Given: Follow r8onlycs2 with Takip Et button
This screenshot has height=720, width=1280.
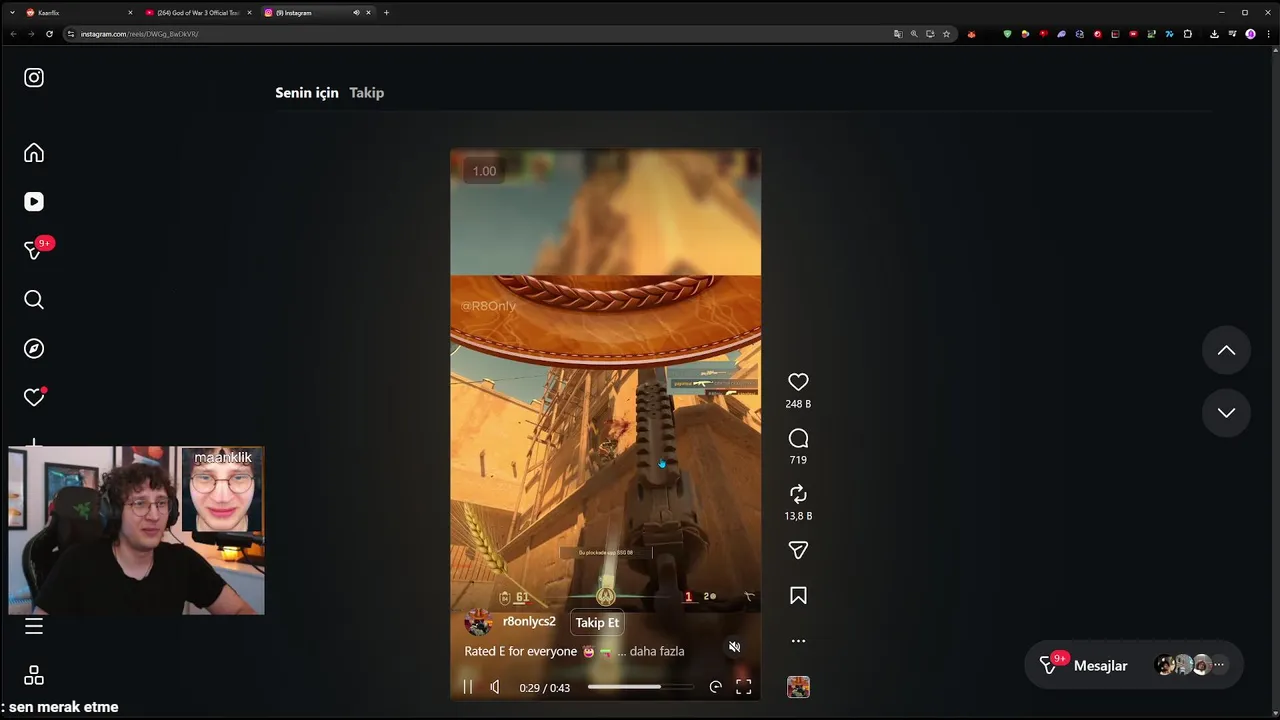Looking at the screenshot, I should 597,623.
